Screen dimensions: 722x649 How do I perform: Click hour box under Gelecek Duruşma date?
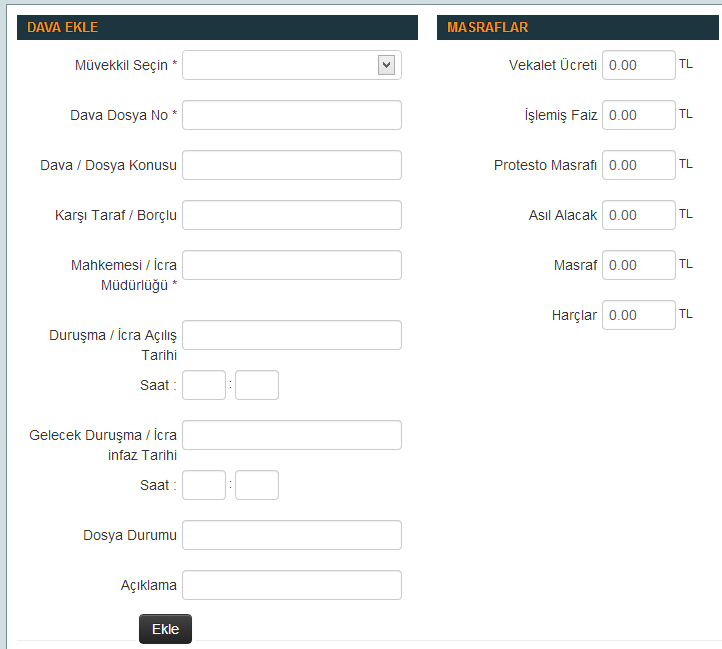tap(204, 485)
